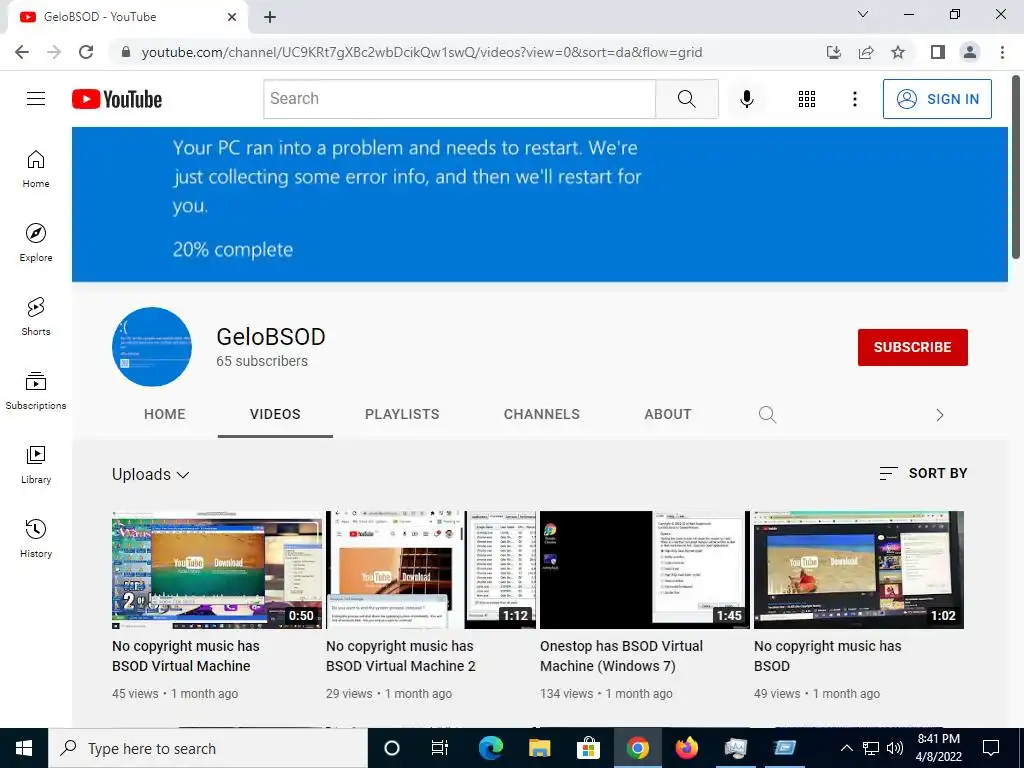The width and height of the screenshot is (1024, 768).
Task: Reload the page
Action: (86, 52)
